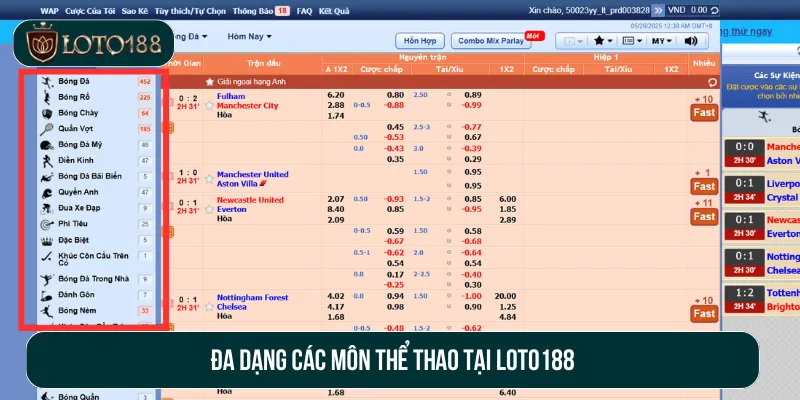Favorite the Fulham vs Manchester City match

209,106
